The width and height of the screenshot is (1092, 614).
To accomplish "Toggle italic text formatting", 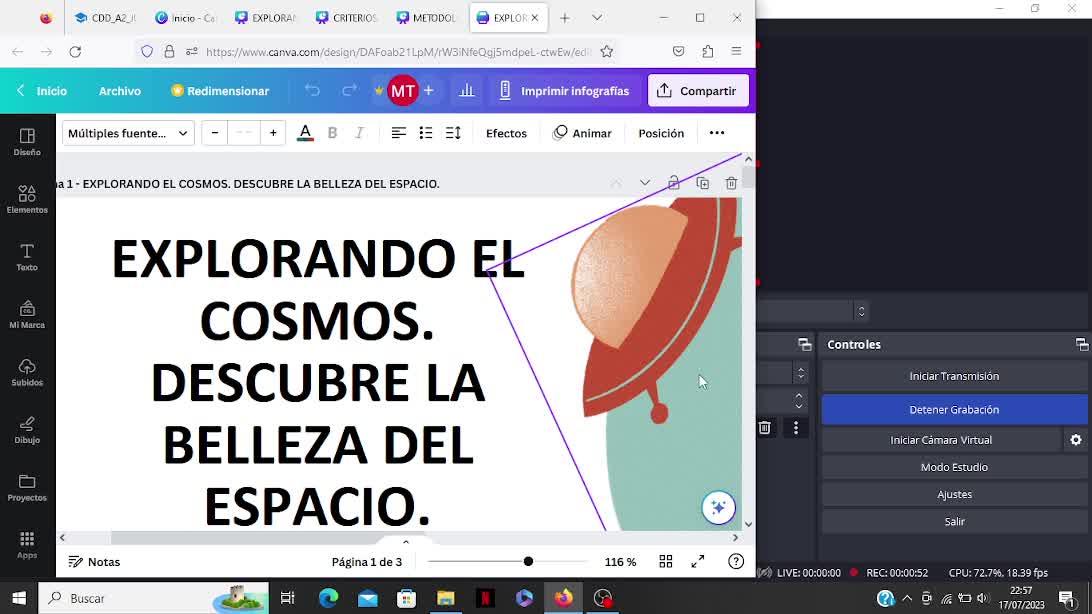I will [x=359, y=133].
